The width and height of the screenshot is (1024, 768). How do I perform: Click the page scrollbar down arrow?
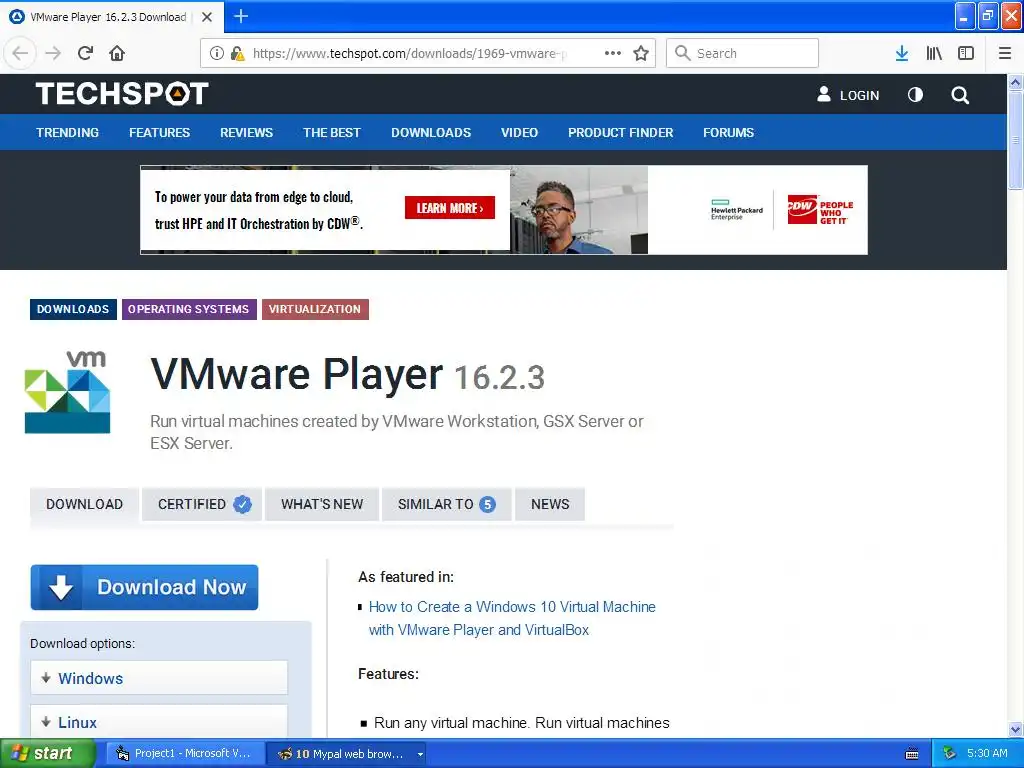coord(1015,729)
